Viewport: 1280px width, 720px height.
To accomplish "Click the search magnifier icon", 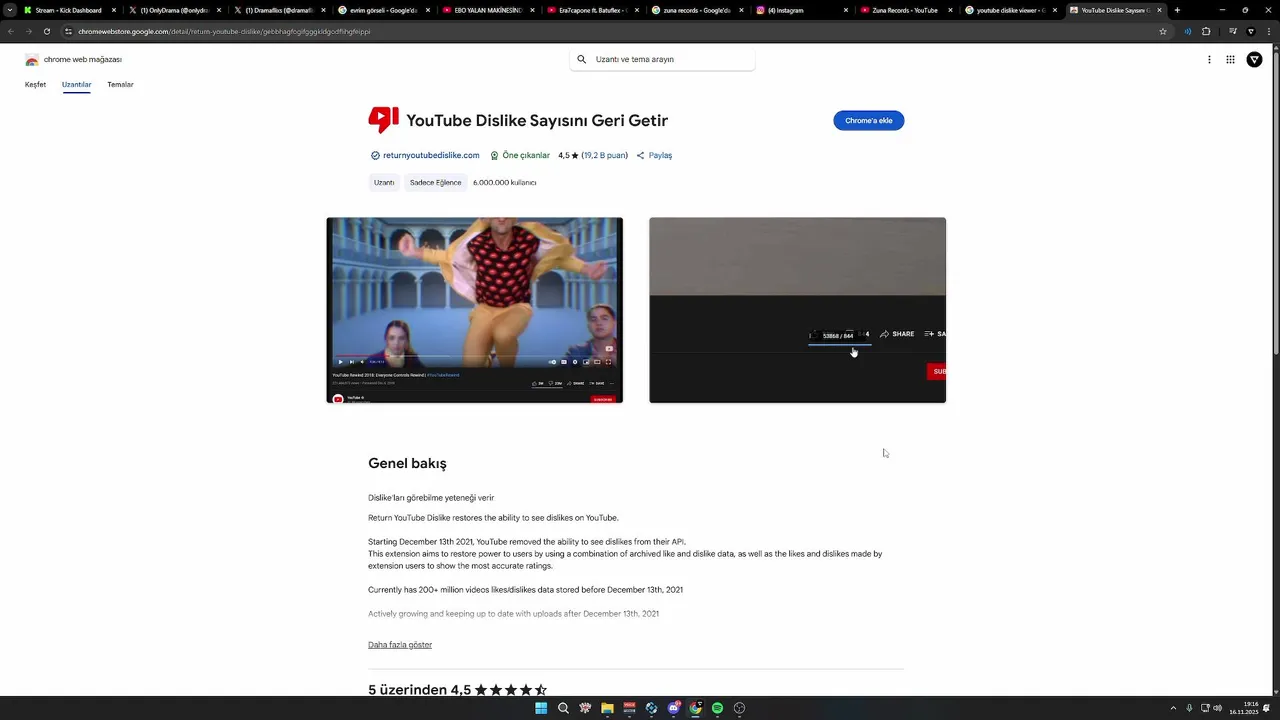I will tap(581, 59).
